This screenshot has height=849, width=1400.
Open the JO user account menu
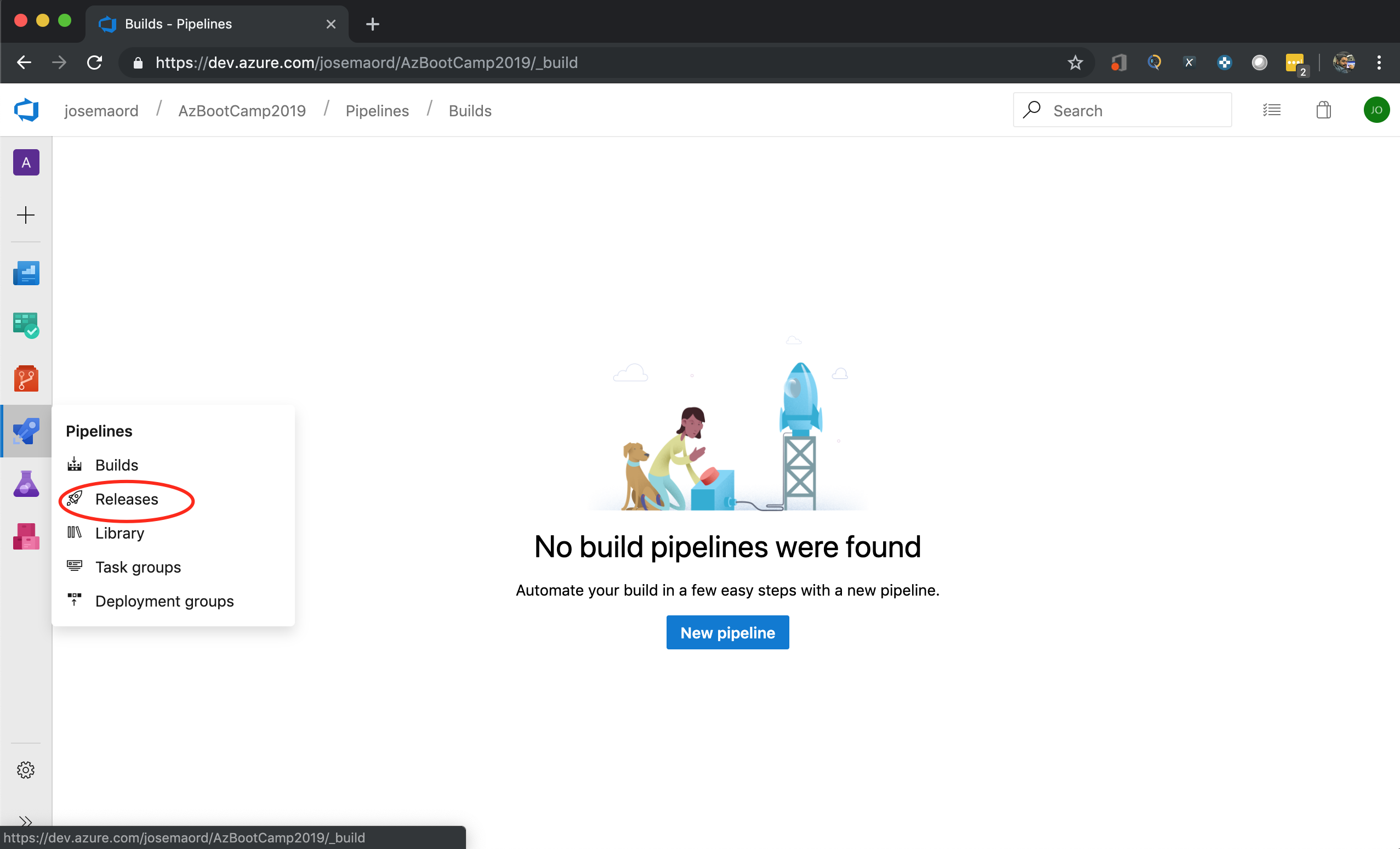pos(1376,110)
